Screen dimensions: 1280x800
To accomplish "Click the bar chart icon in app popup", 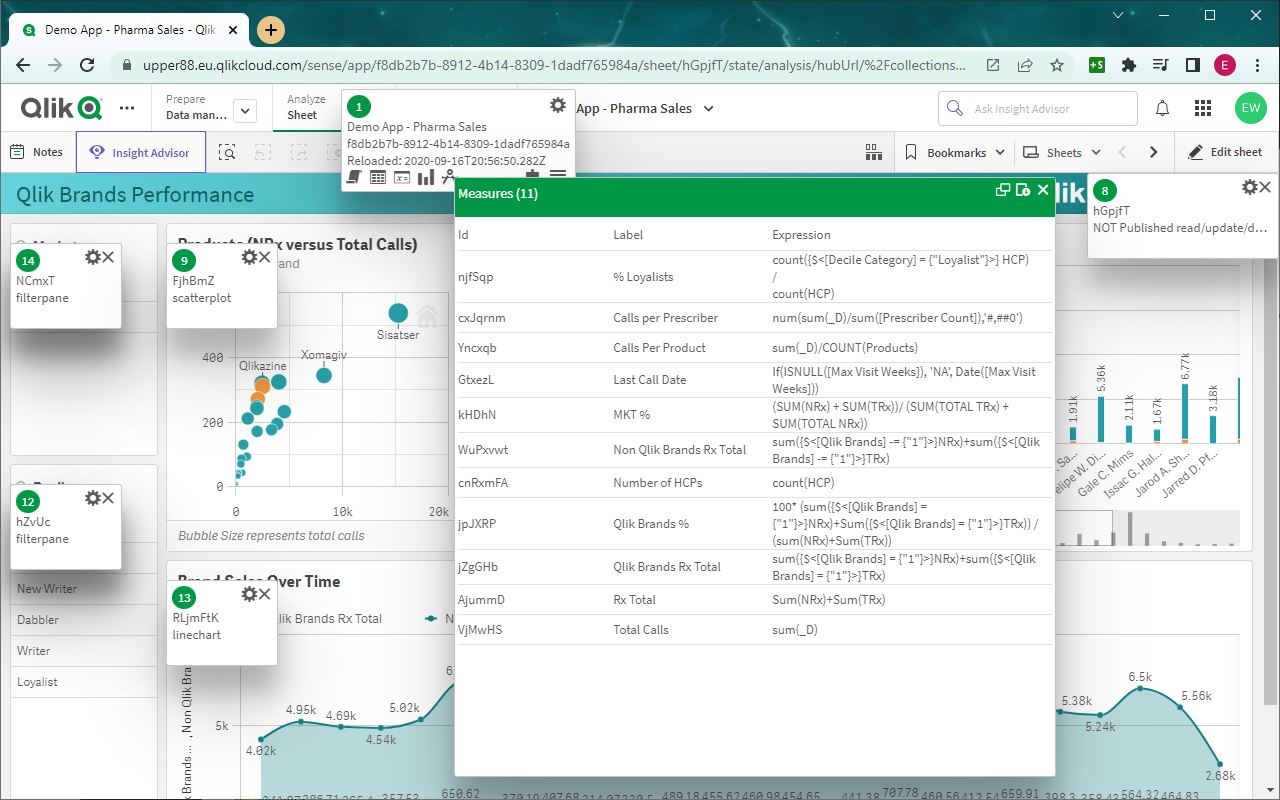I will pyautogui.click(x=426, y=177).
